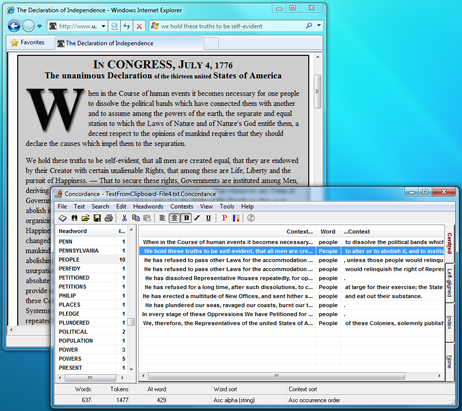Click the Headword list horizontal scrollbar thumb
This screenshot has height=411, width=462.
coord(90,378)
